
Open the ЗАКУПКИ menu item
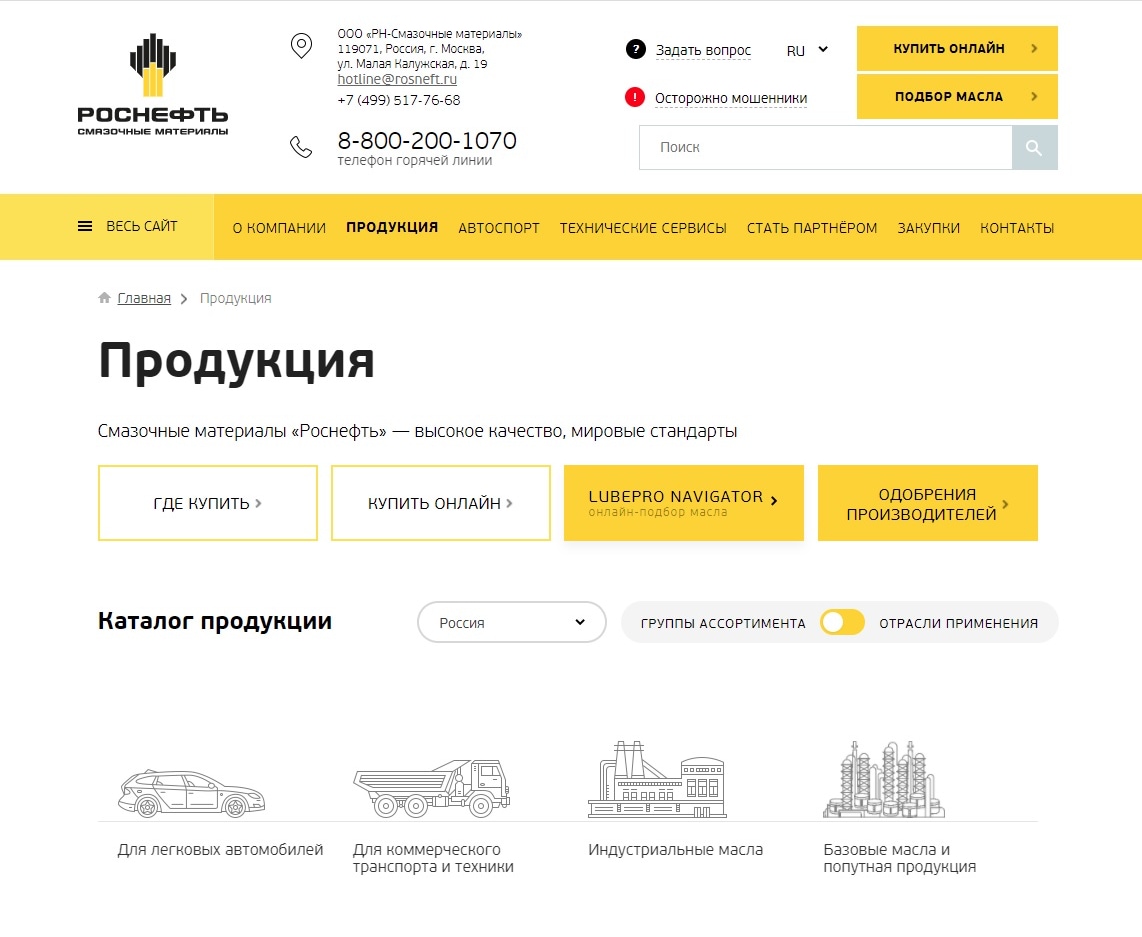(x=929, y=228)
